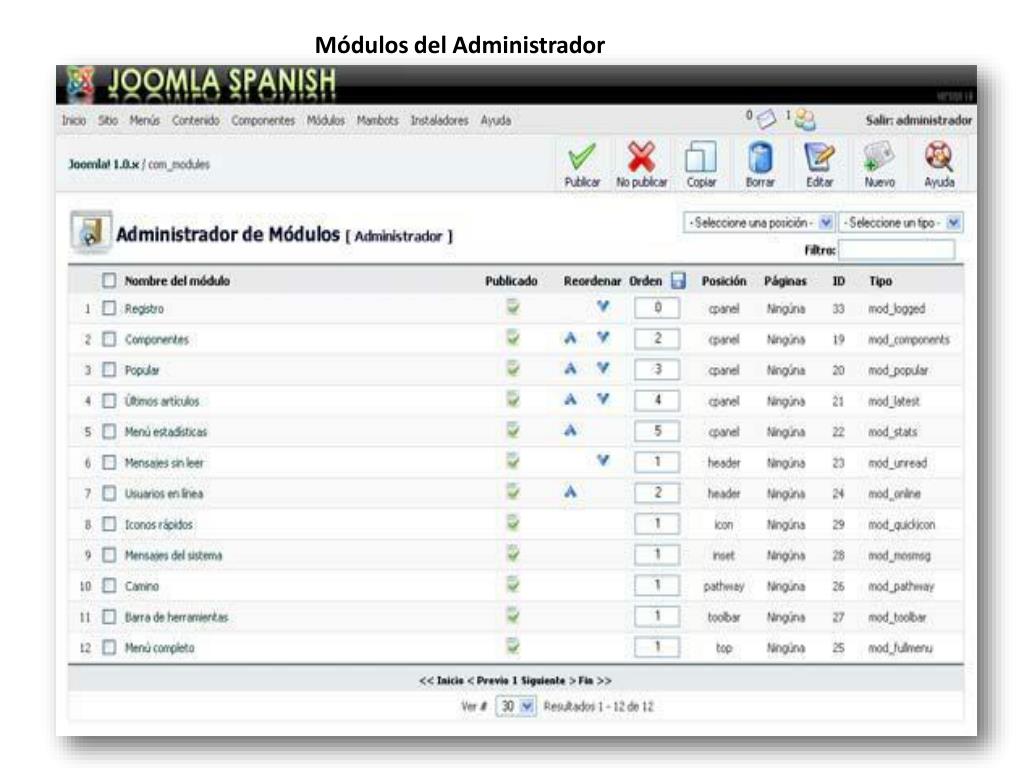Viewport: 1024px width, 768px height.
Task: Save order using the disk icon by Orden
Action: pos(679,281)
